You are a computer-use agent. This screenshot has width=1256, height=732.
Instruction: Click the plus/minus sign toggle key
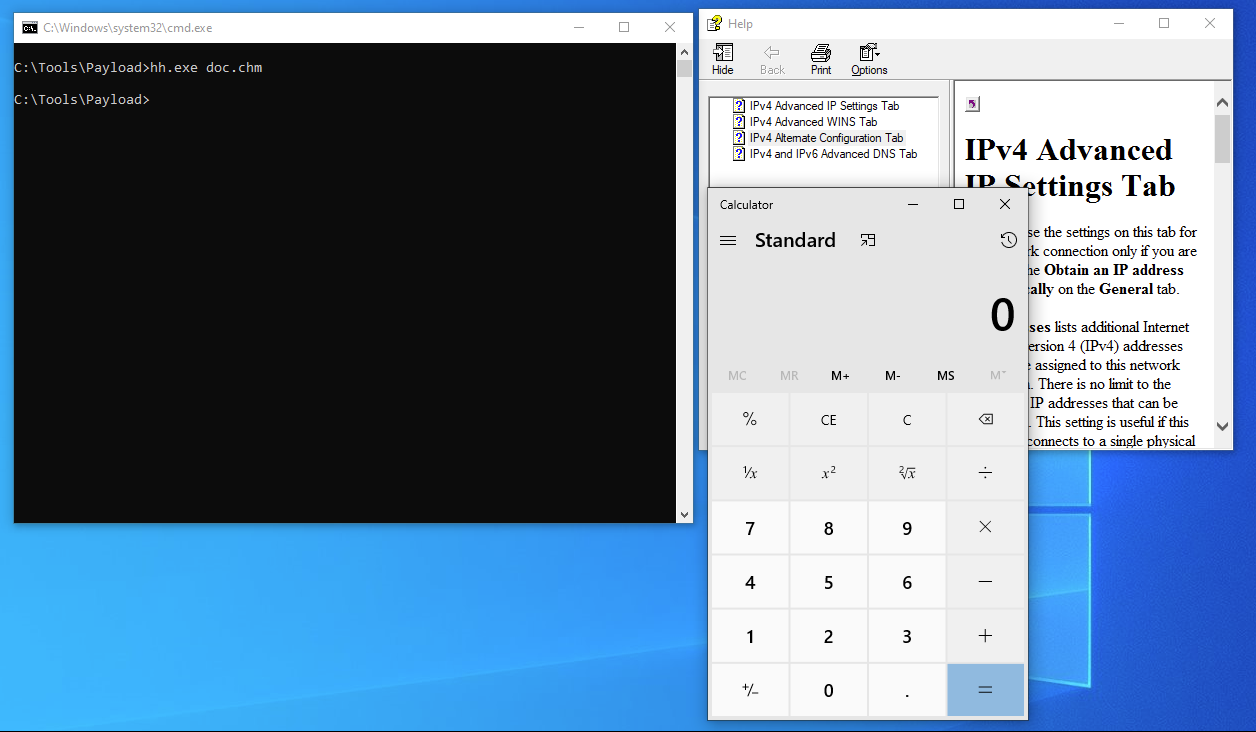[750, 690]
